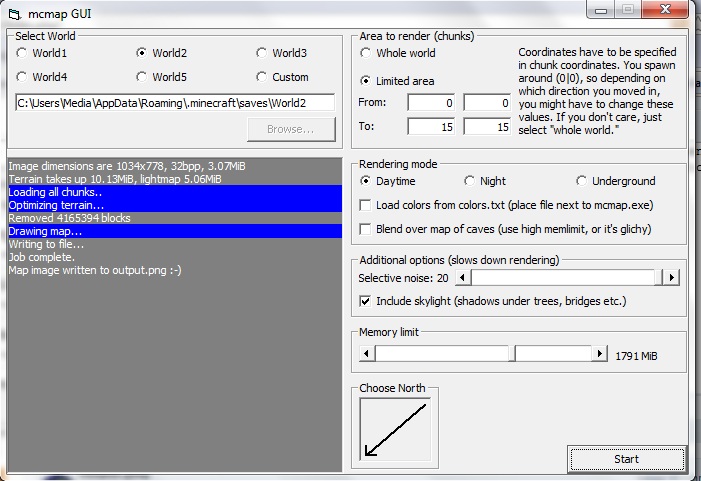The height and width of the screenshot is (481, 701).
Task: Minimize the mcmap GUI window
Action: 601,10
